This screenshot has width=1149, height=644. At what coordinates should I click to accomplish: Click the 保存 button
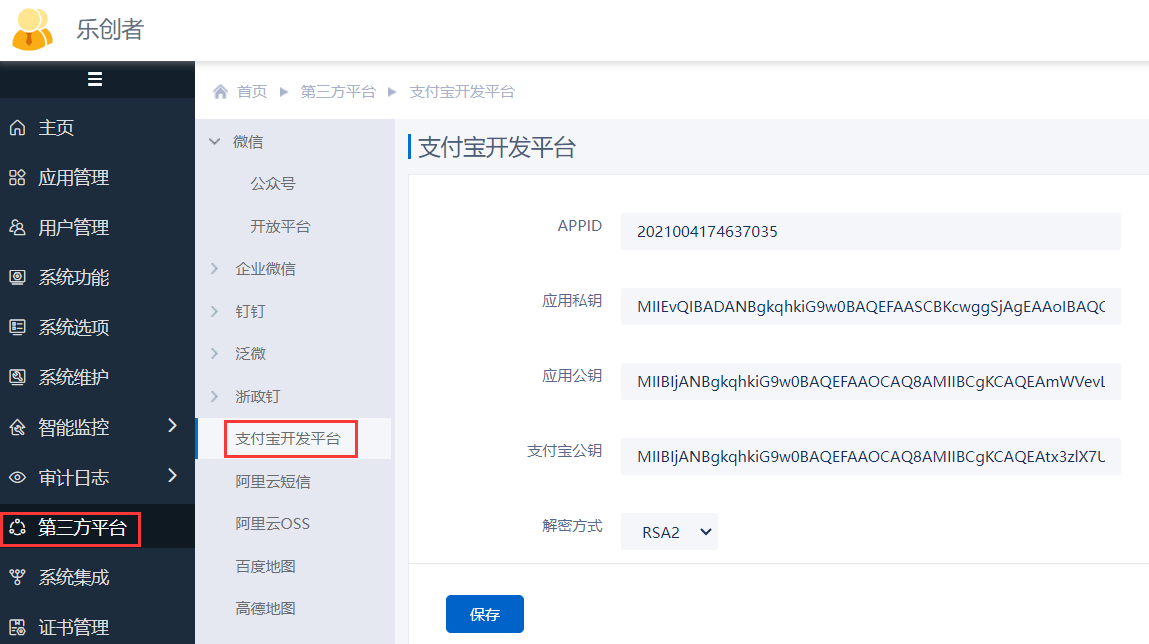pos(484,614)
